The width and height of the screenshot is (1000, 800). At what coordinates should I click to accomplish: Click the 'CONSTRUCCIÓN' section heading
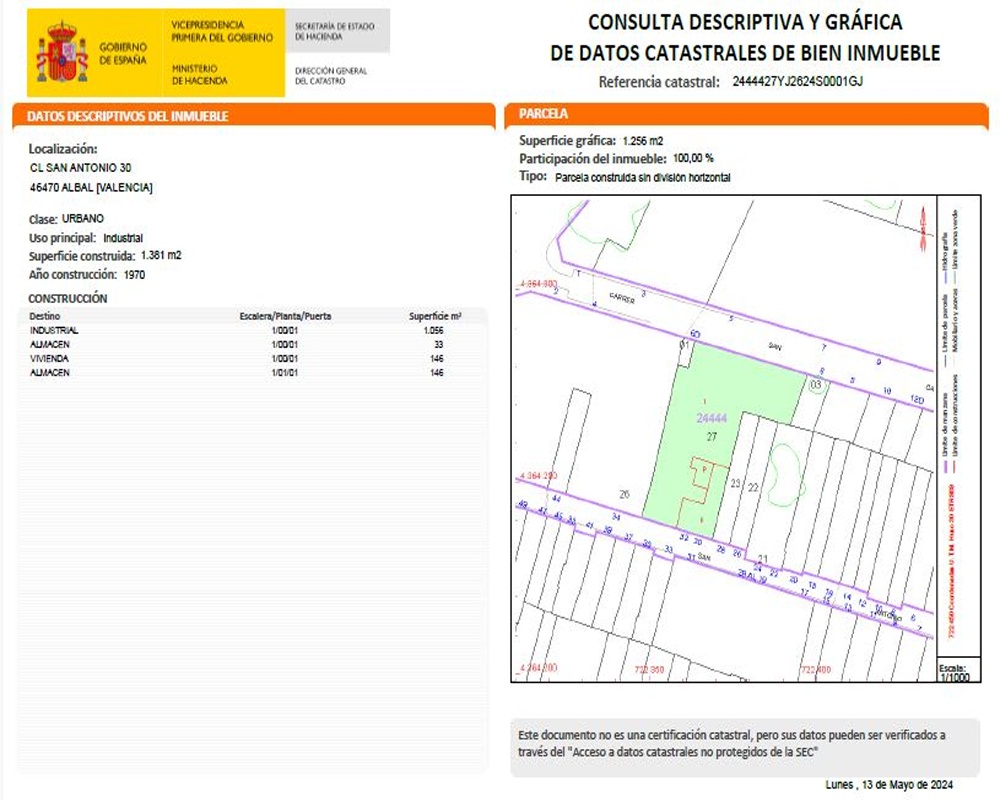(x=68, y=299)
